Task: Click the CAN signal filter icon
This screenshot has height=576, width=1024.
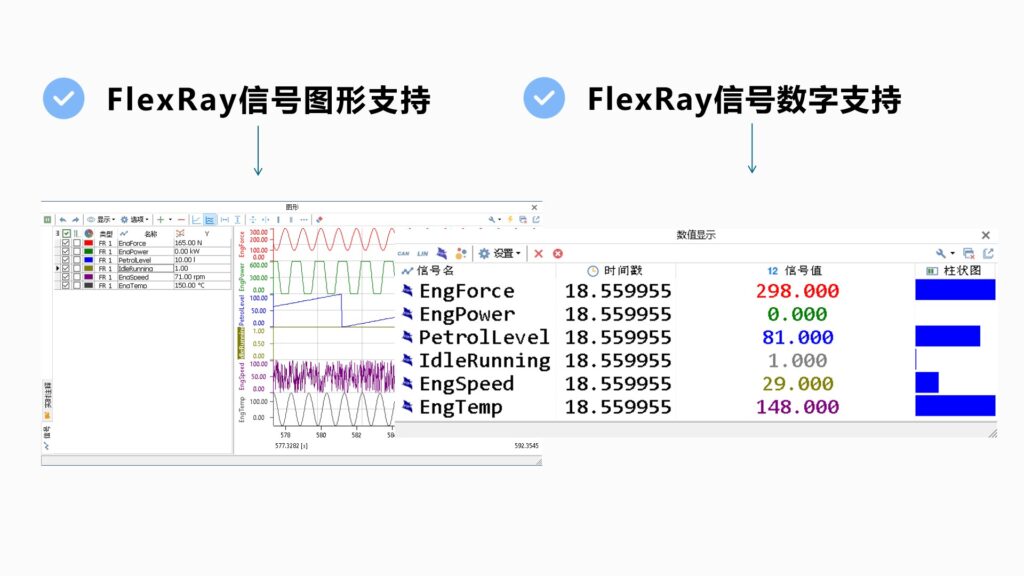Action: pos(404,254)
